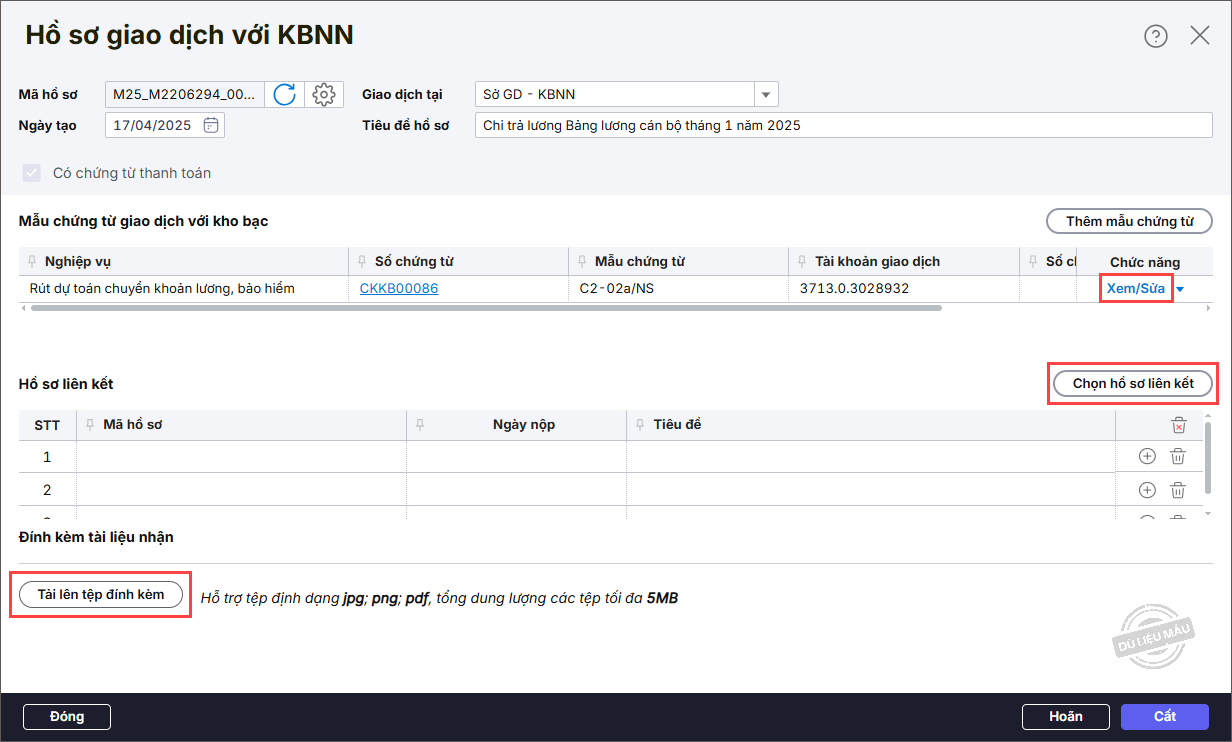
Task: Open voucher link CKKB00086
Action: tap(398, 289)
